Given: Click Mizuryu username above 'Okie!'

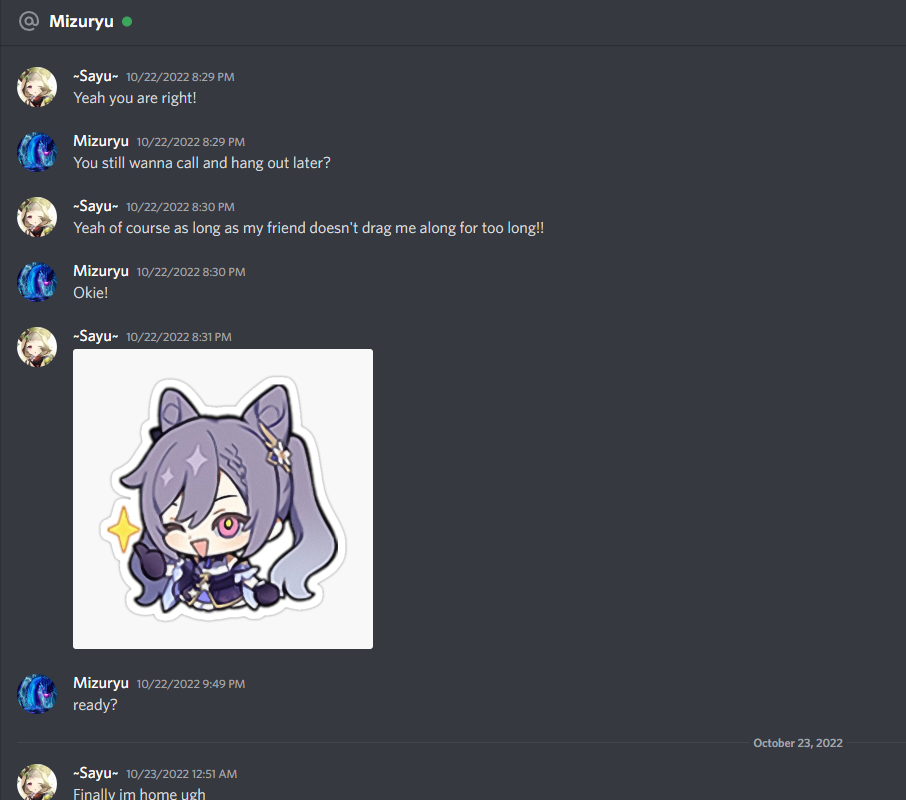Looking at the screenshot, I should 101,271.
